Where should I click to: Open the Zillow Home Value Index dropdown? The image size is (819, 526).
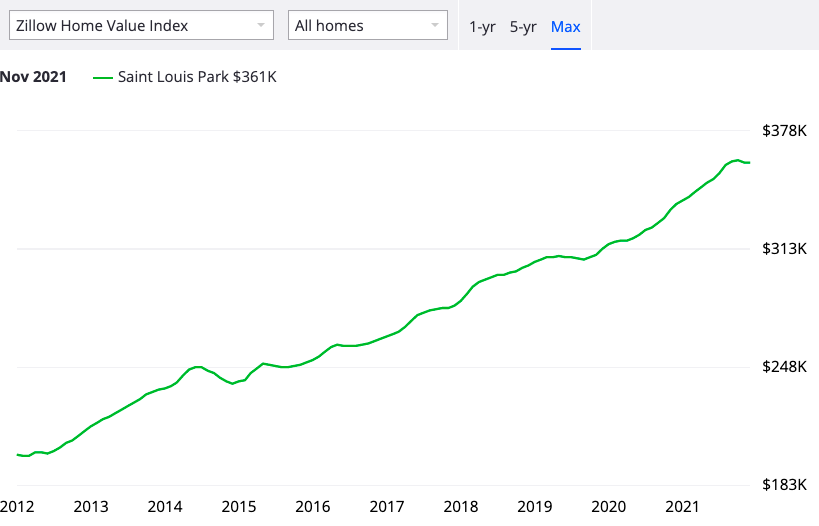[x=141, y=25]
